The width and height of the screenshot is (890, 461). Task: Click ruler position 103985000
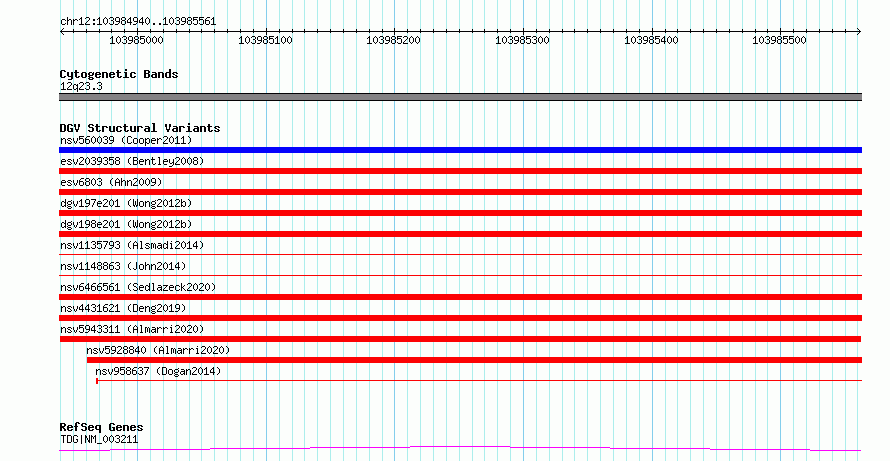tap(136, 40)
